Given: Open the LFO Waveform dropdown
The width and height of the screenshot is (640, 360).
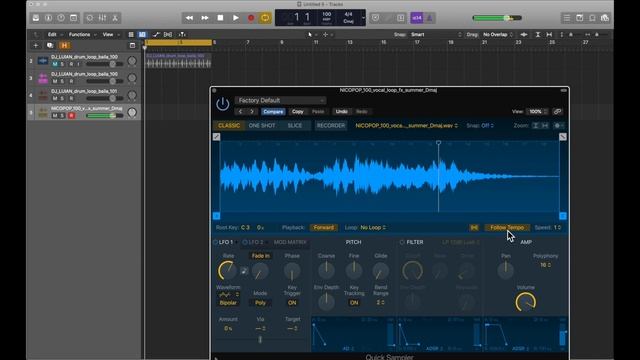Looking at the screenshot, I should (228, 295).
